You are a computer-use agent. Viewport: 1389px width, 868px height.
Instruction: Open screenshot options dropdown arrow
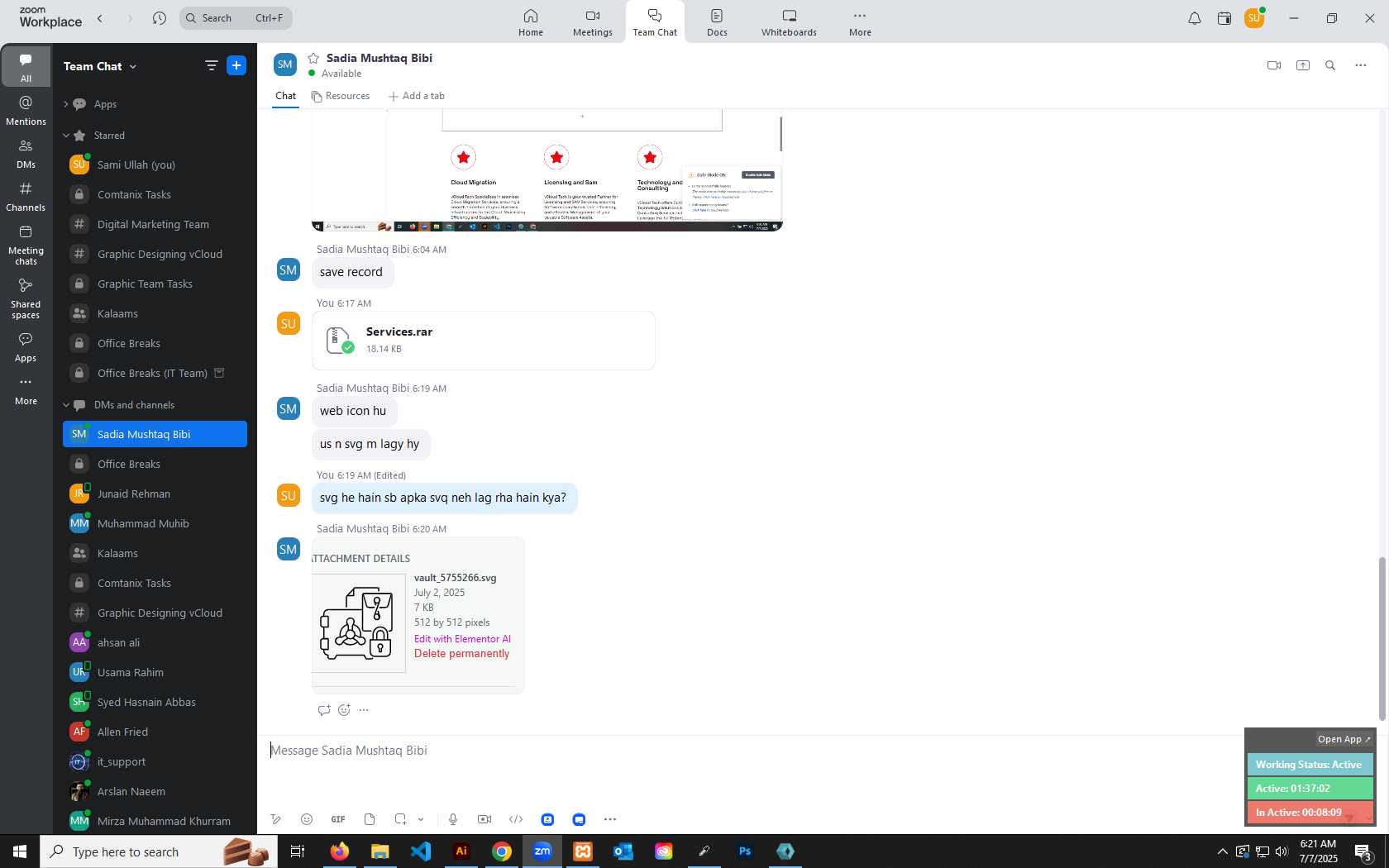click(421, 819)
